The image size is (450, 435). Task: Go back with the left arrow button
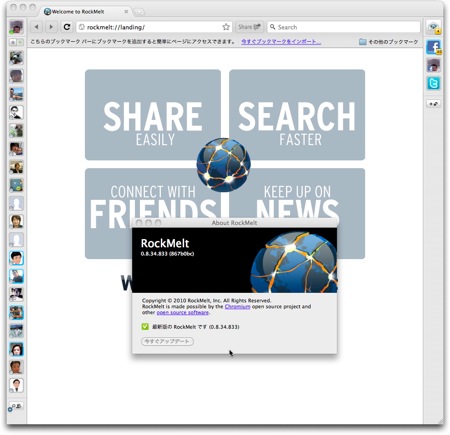37,27
